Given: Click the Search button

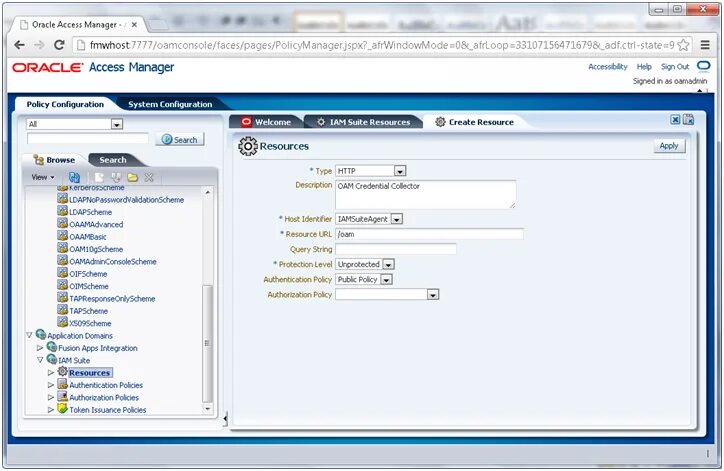Looking at the screenshot, I should click(180, 139).
